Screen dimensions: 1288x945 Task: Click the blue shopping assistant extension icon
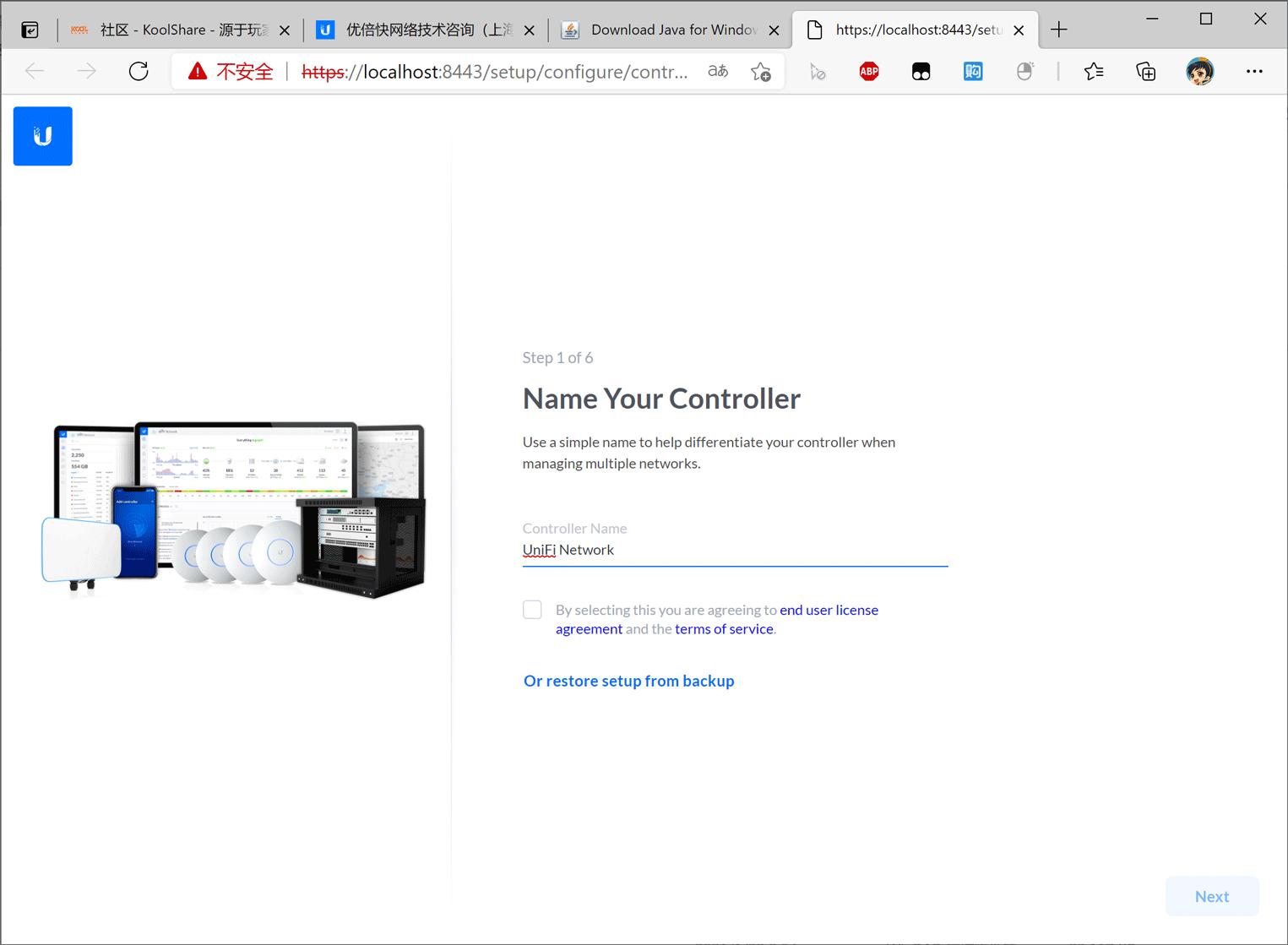click(x=972, y=71)
